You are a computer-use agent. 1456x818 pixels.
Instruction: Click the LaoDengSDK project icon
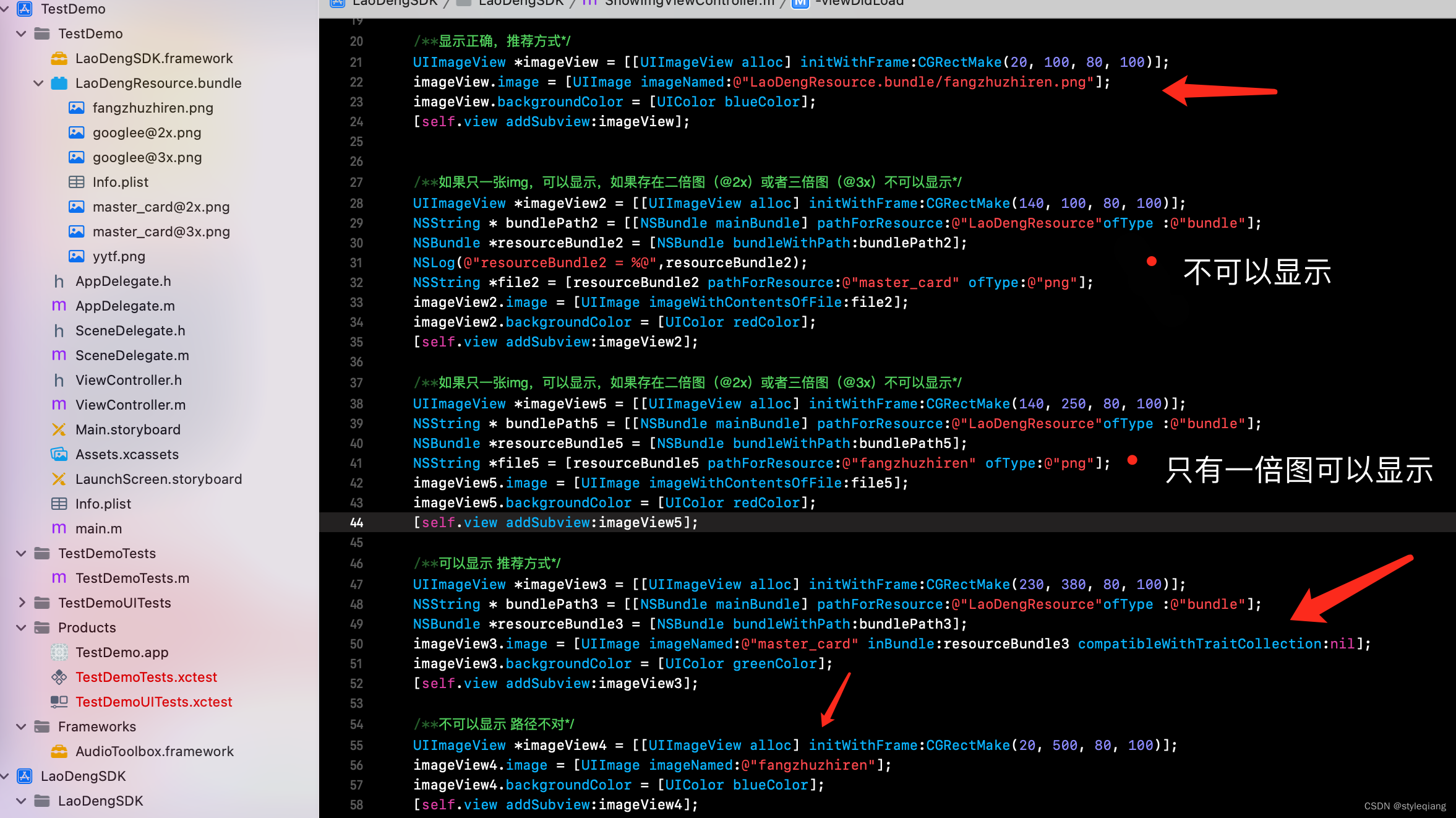tap(24, 777)
